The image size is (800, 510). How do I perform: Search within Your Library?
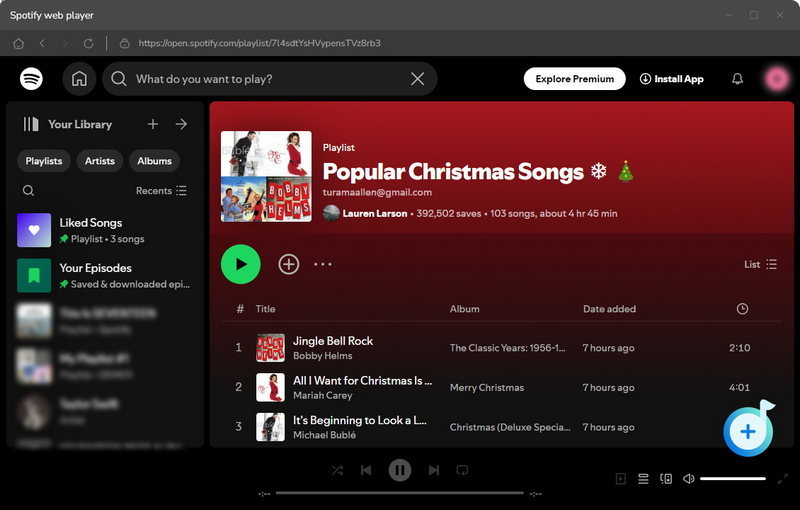coord(29,191)
